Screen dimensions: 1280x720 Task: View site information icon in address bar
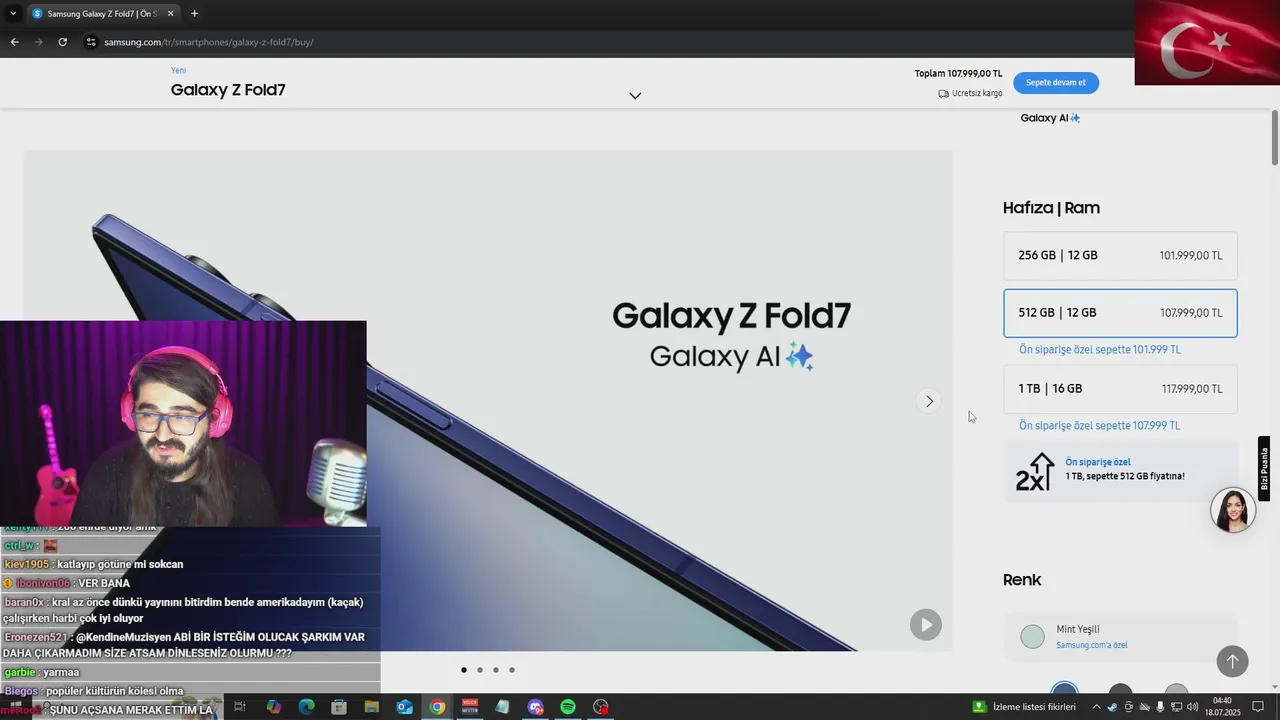click(91, 42)
